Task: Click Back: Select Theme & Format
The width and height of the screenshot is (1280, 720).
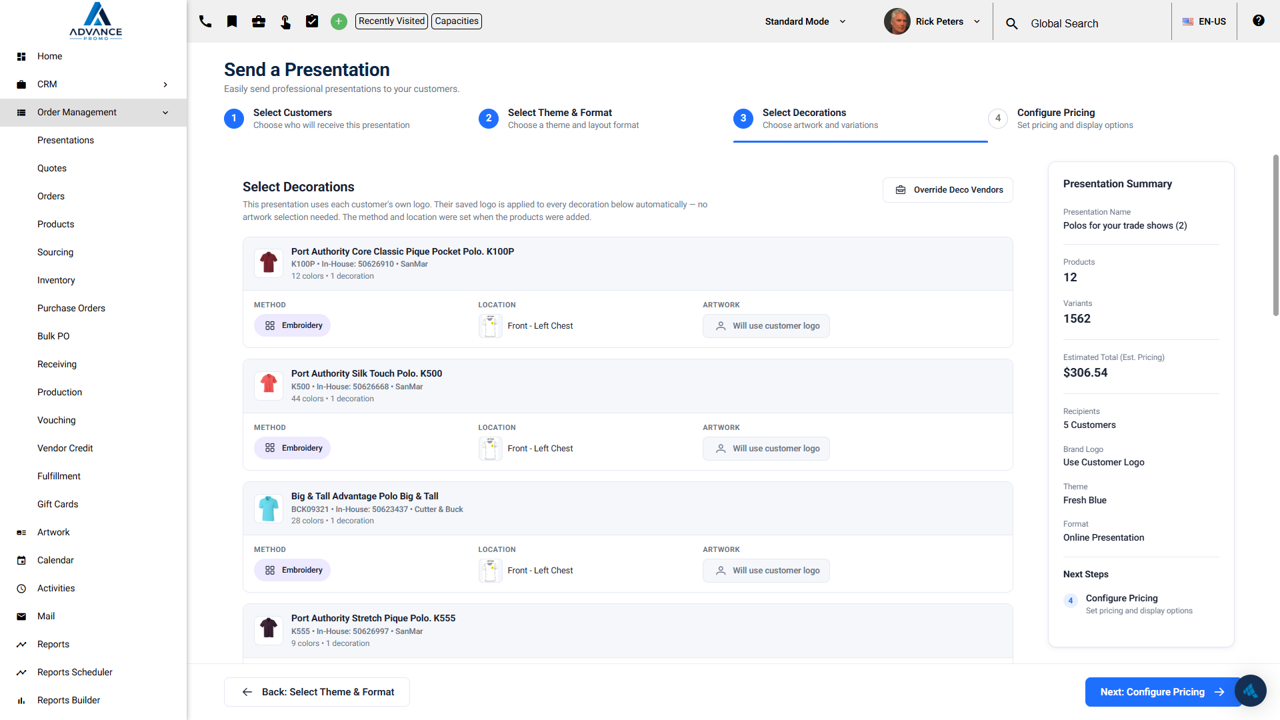Action: tap(317, 692)
